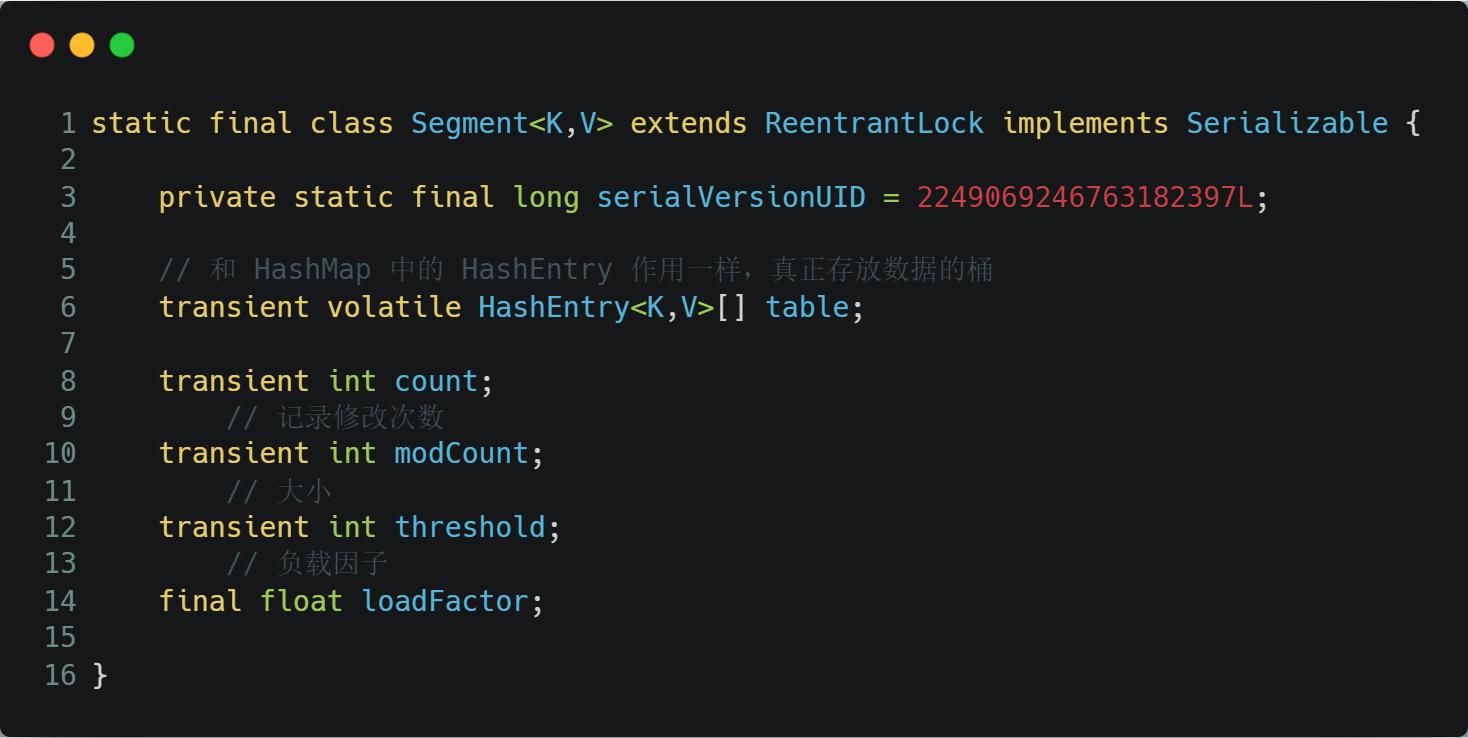Click the yellow minimize dot

click(x=82, y=45)
